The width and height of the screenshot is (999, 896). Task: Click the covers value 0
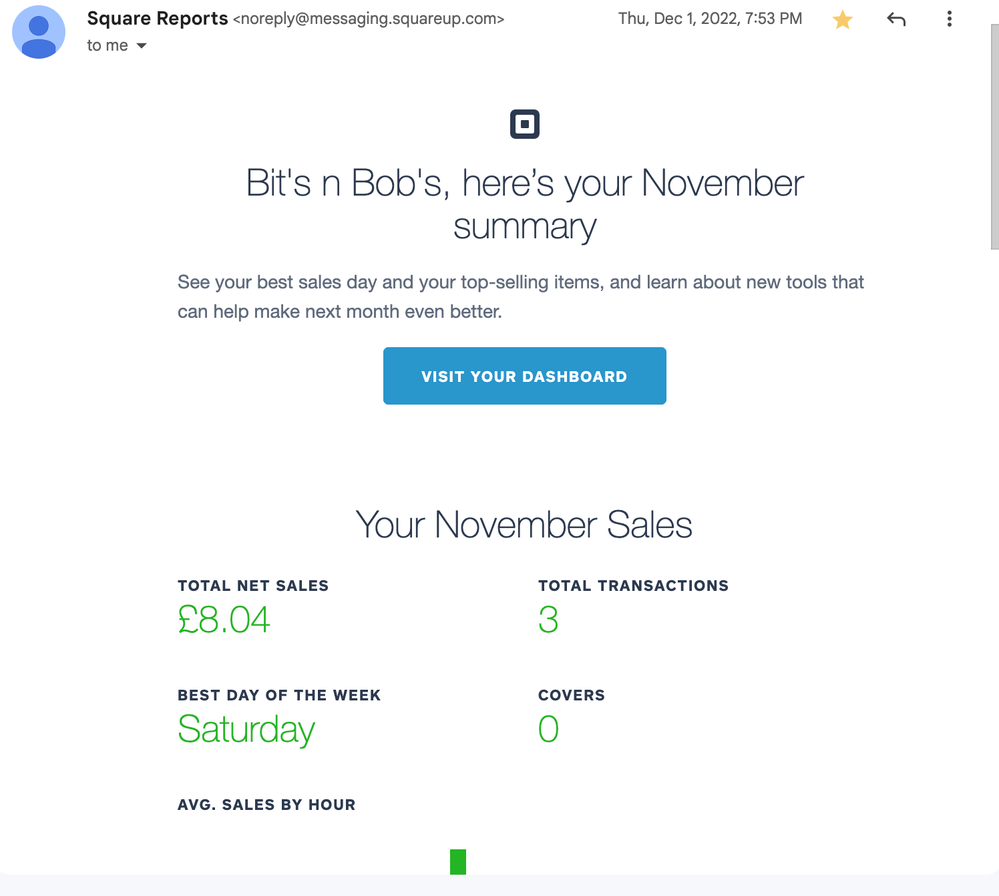pyautogui.click(x=548, y=729)
